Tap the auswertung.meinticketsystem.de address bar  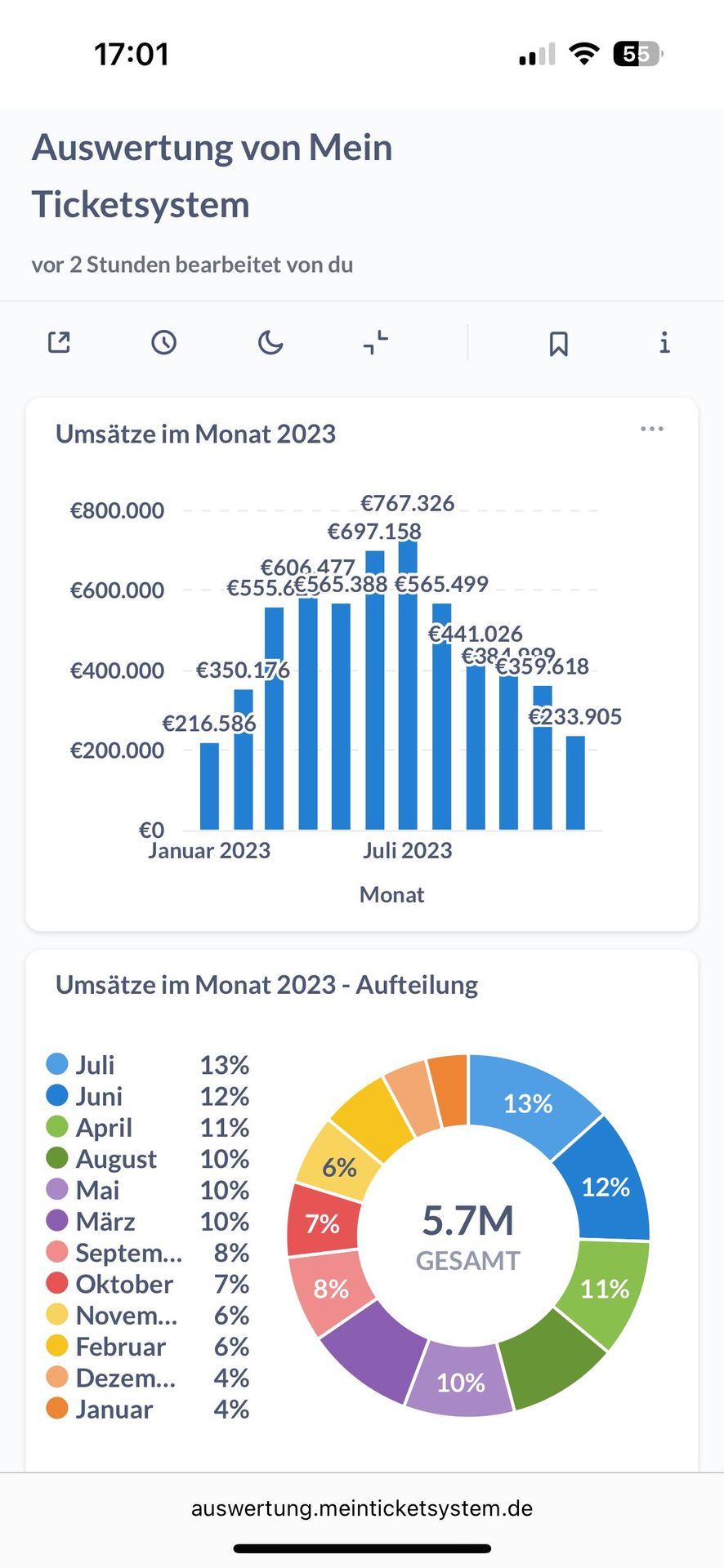(x=362, y=1508)
